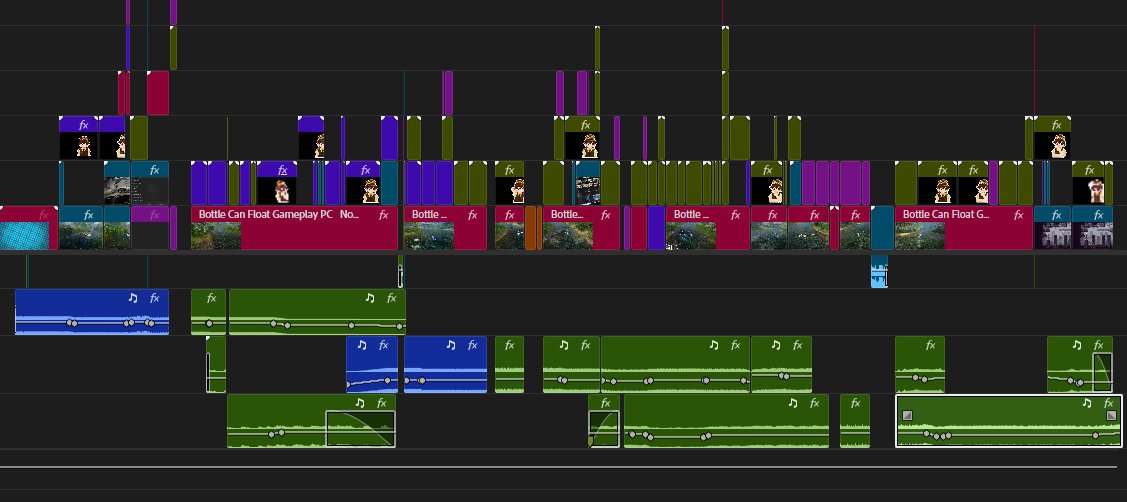The image size is (1127, 502).
Task: Click dimmed fx badge on checkered-thumbnail crimson clip
Action: (x=44, y=214)
